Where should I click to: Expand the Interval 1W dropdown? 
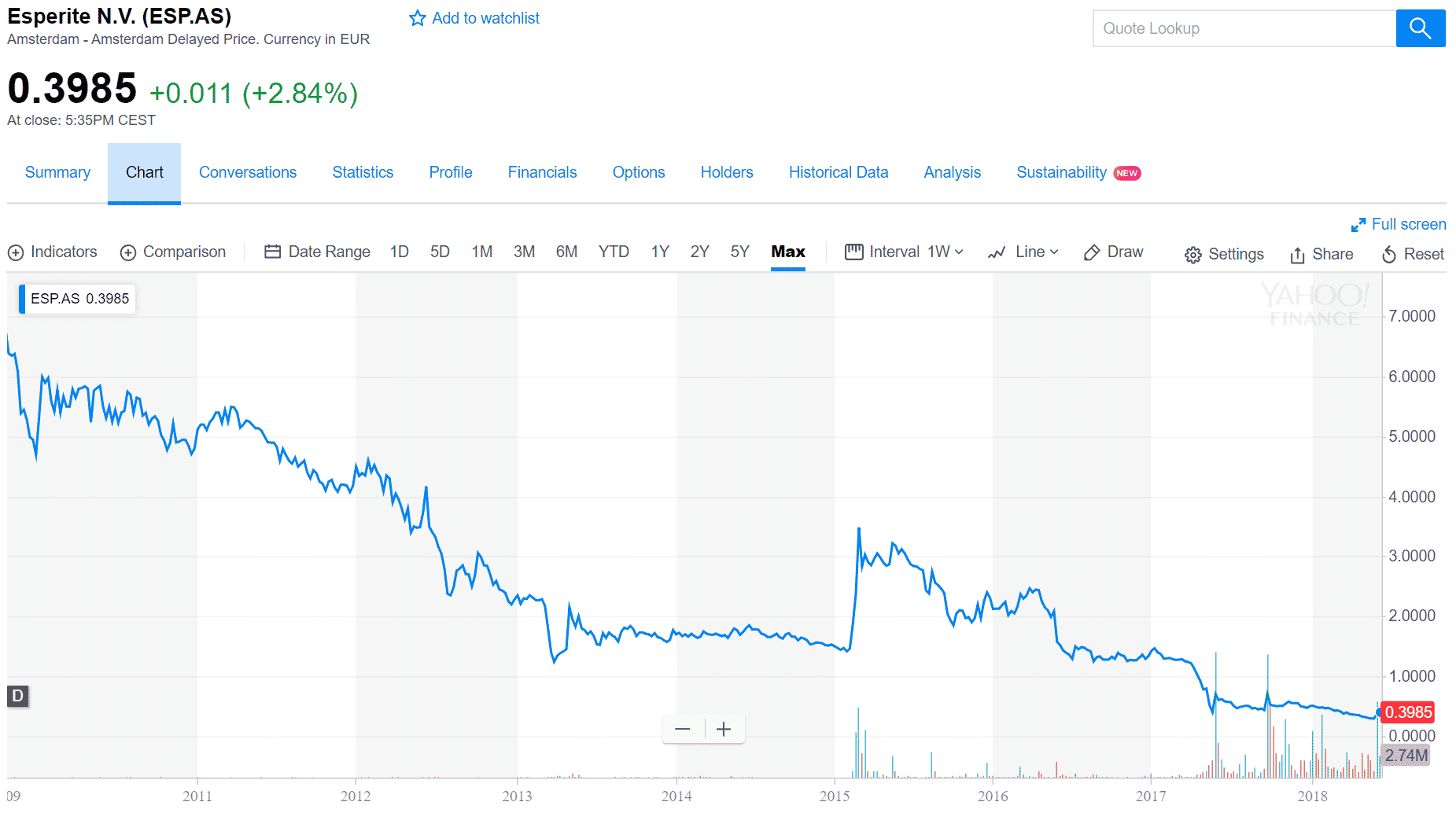(905, 252)
